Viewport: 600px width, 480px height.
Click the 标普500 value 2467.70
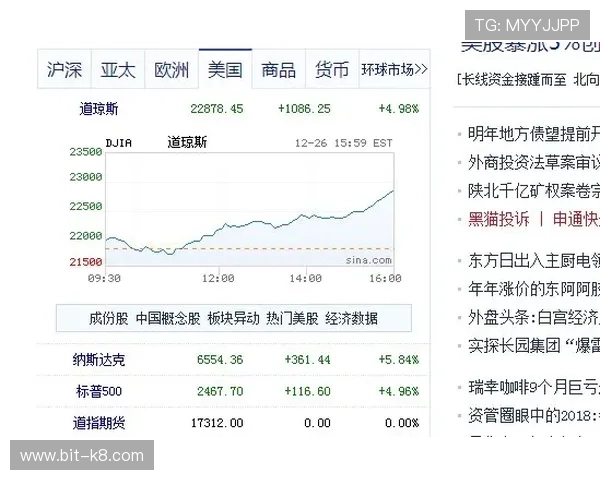point(220,392)
